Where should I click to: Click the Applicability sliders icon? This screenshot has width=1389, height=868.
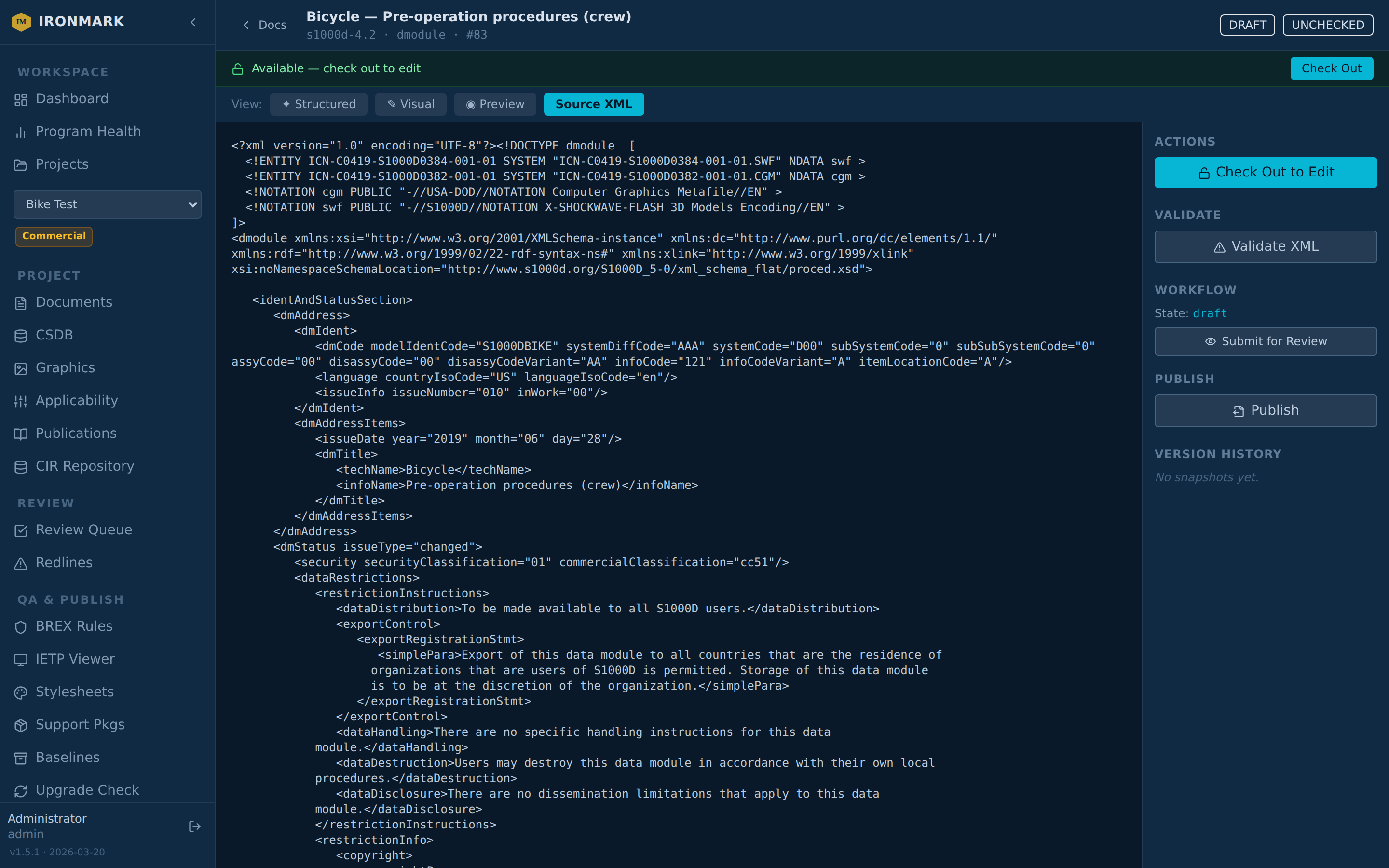point(21,401)
